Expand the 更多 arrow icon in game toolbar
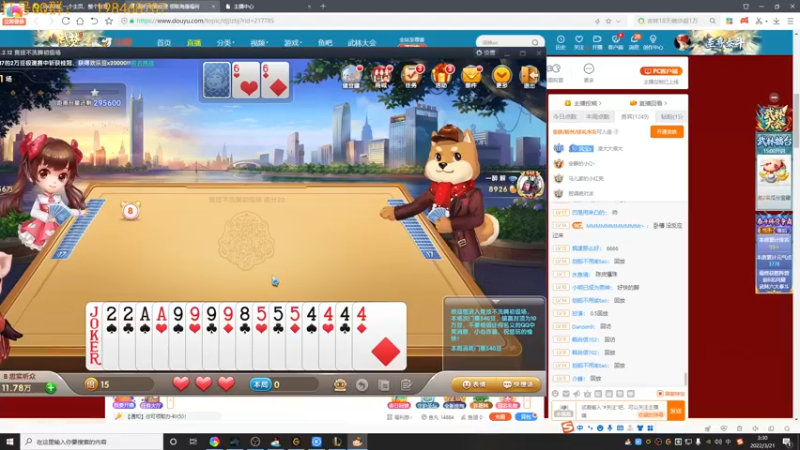Viewport: 800px width, 450px height. coord(502,76)
